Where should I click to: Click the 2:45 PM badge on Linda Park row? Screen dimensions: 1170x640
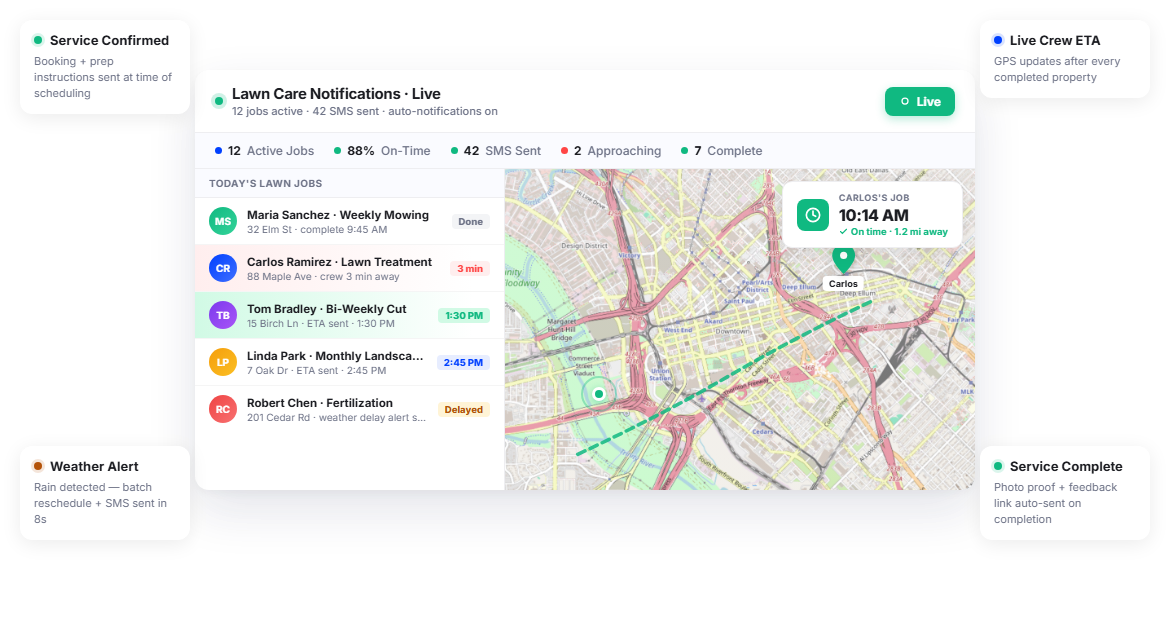click(x=463, y=363)
